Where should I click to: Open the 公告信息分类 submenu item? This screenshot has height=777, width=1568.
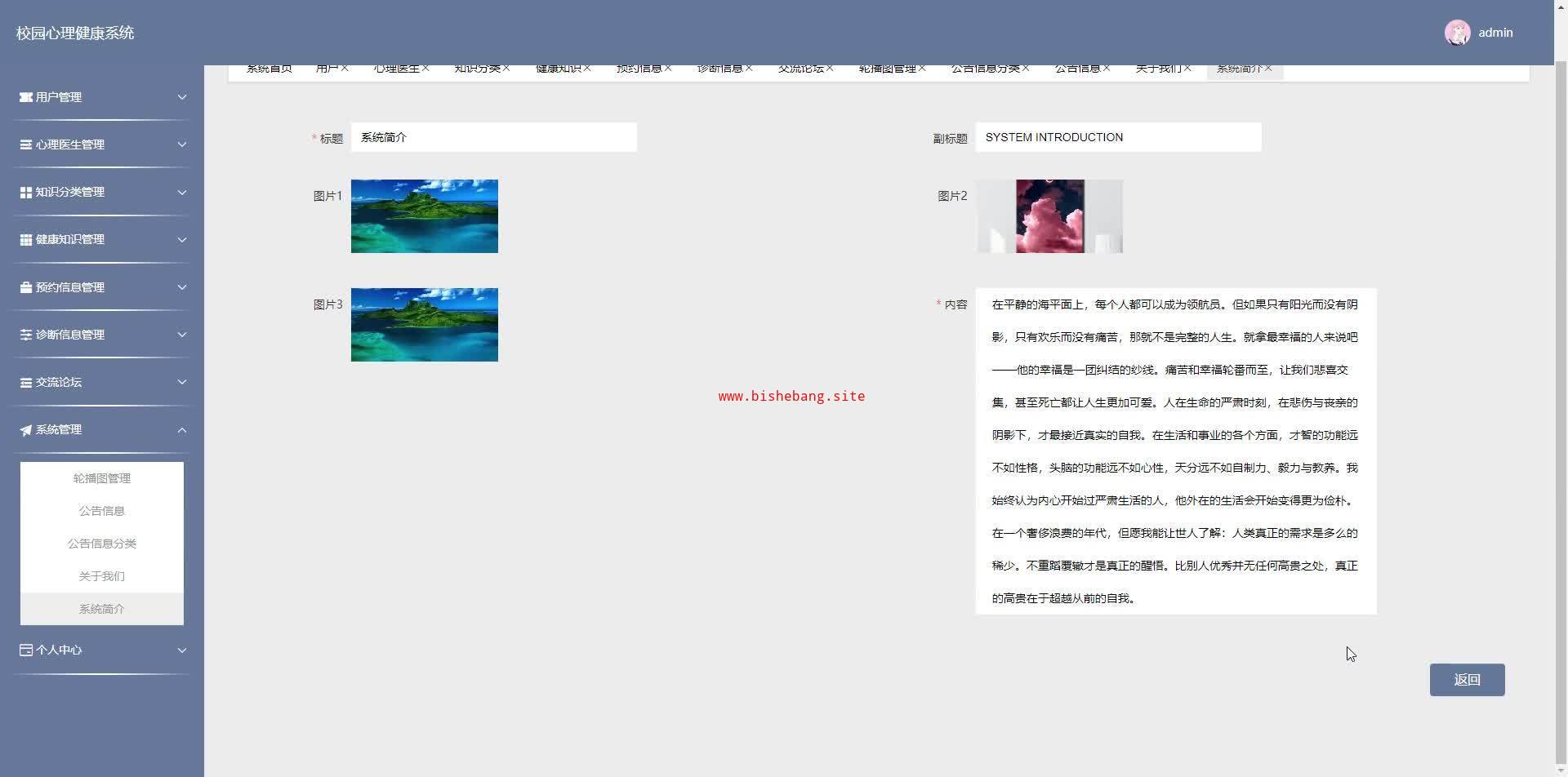click(x=102, y=544)
